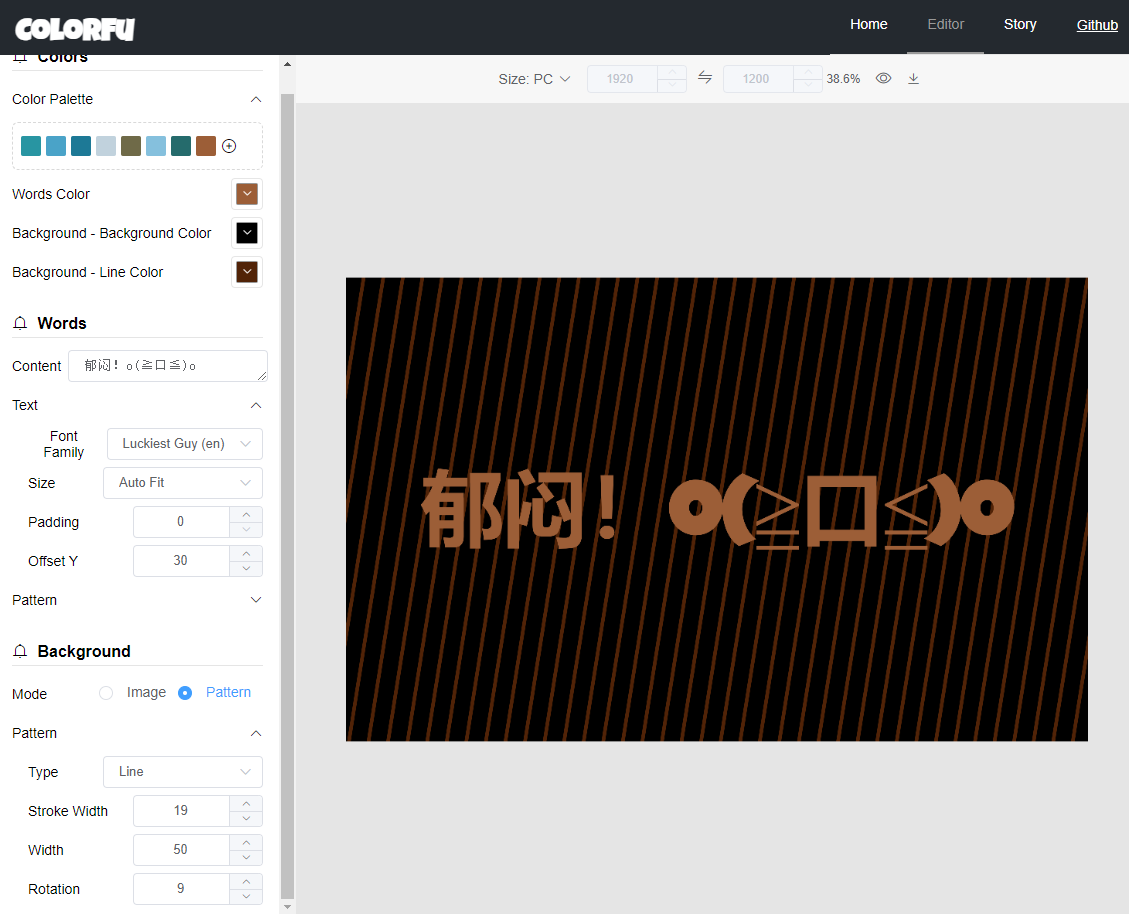Download the generated image
The width and height of the screenshot is (1129, 914).
pos(913,79)
